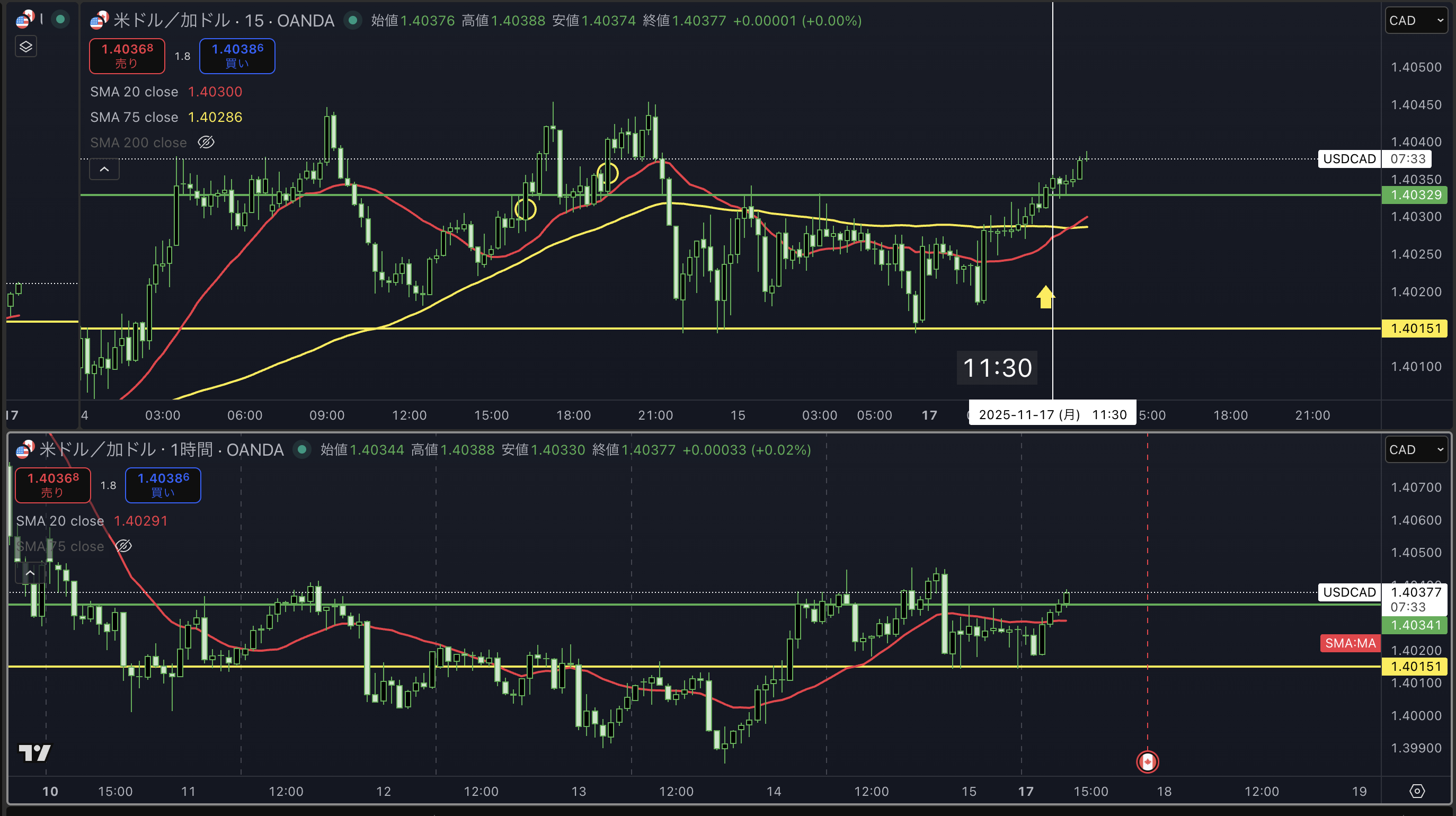Screen dimensions: 1456x816
Task: Click the red sell button 1.40368 on upper chart
Action: 127,56
